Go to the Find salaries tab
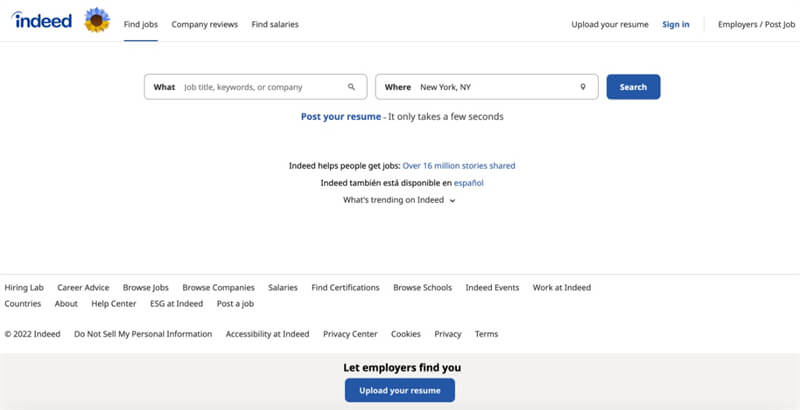Viewport: 800px width, 410px height. coord(275,24)
